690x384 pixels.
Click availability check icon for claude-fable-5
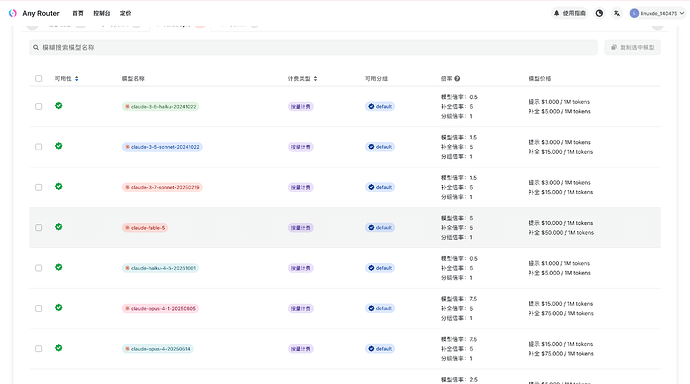point(59,227)
